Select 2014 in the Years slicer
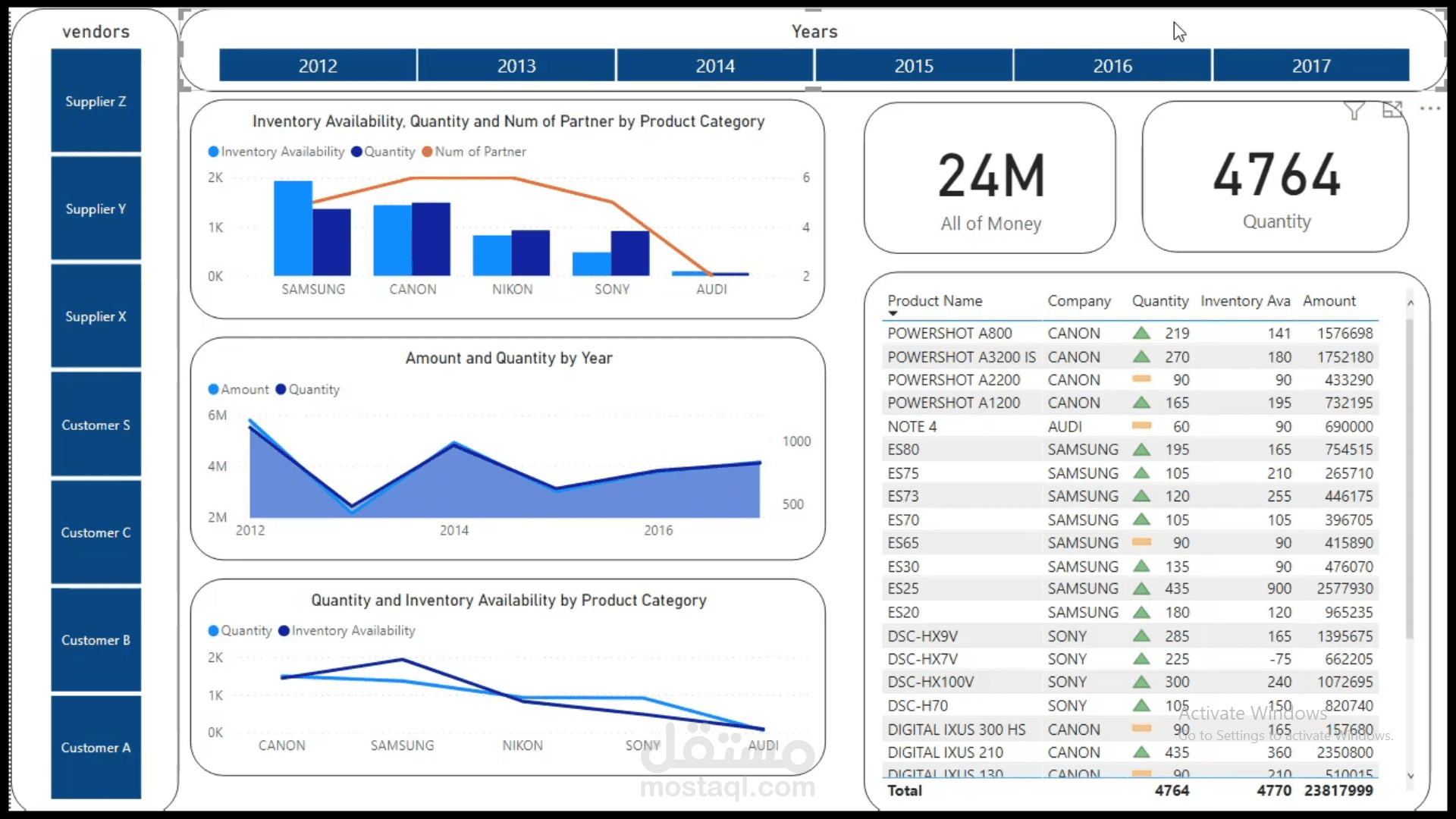Image resolution: width=1456 pixels, height=819 pixels. 714,66
